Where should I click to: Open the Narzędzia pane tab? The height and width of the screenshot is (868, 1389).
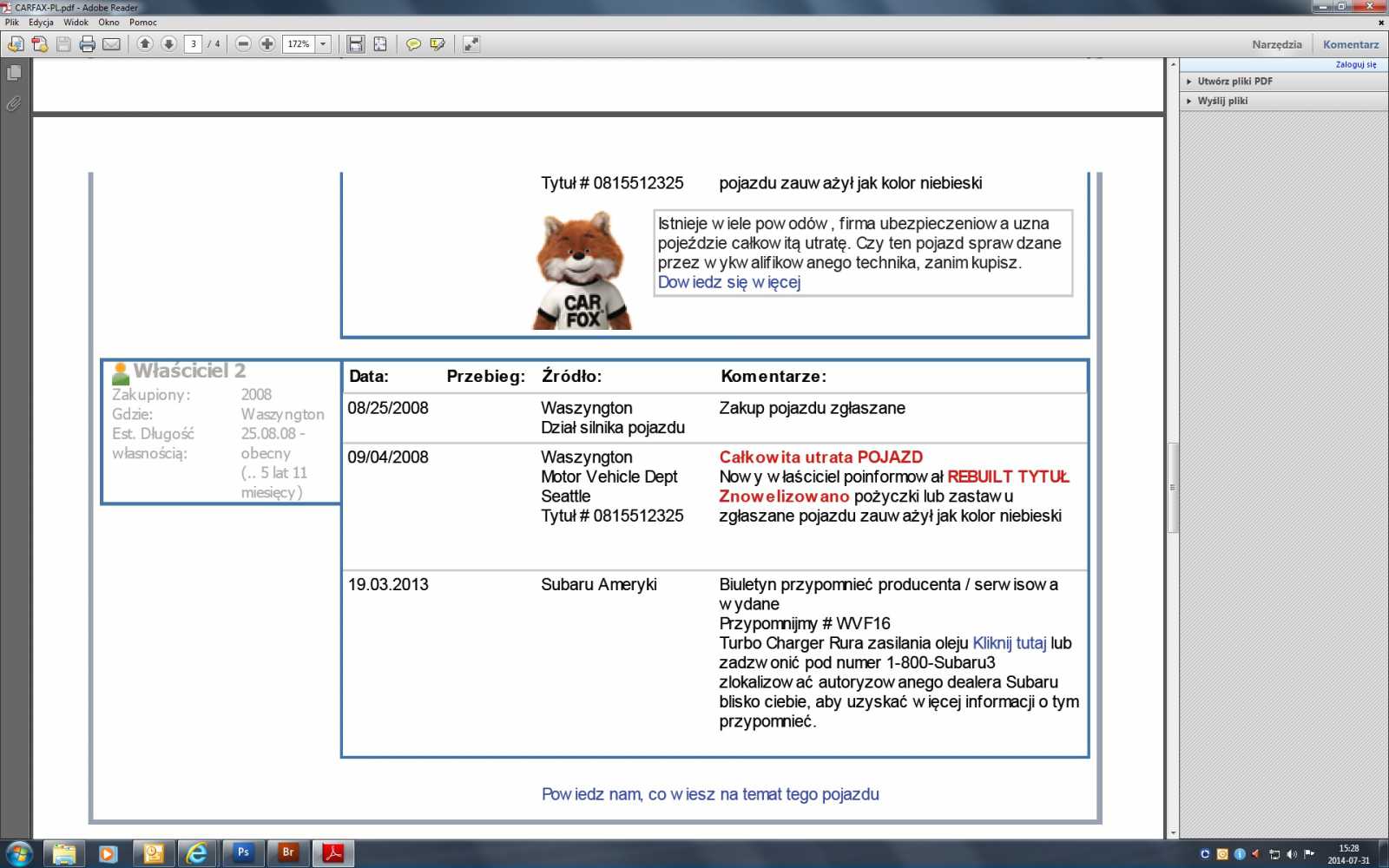coord(1276,44)
